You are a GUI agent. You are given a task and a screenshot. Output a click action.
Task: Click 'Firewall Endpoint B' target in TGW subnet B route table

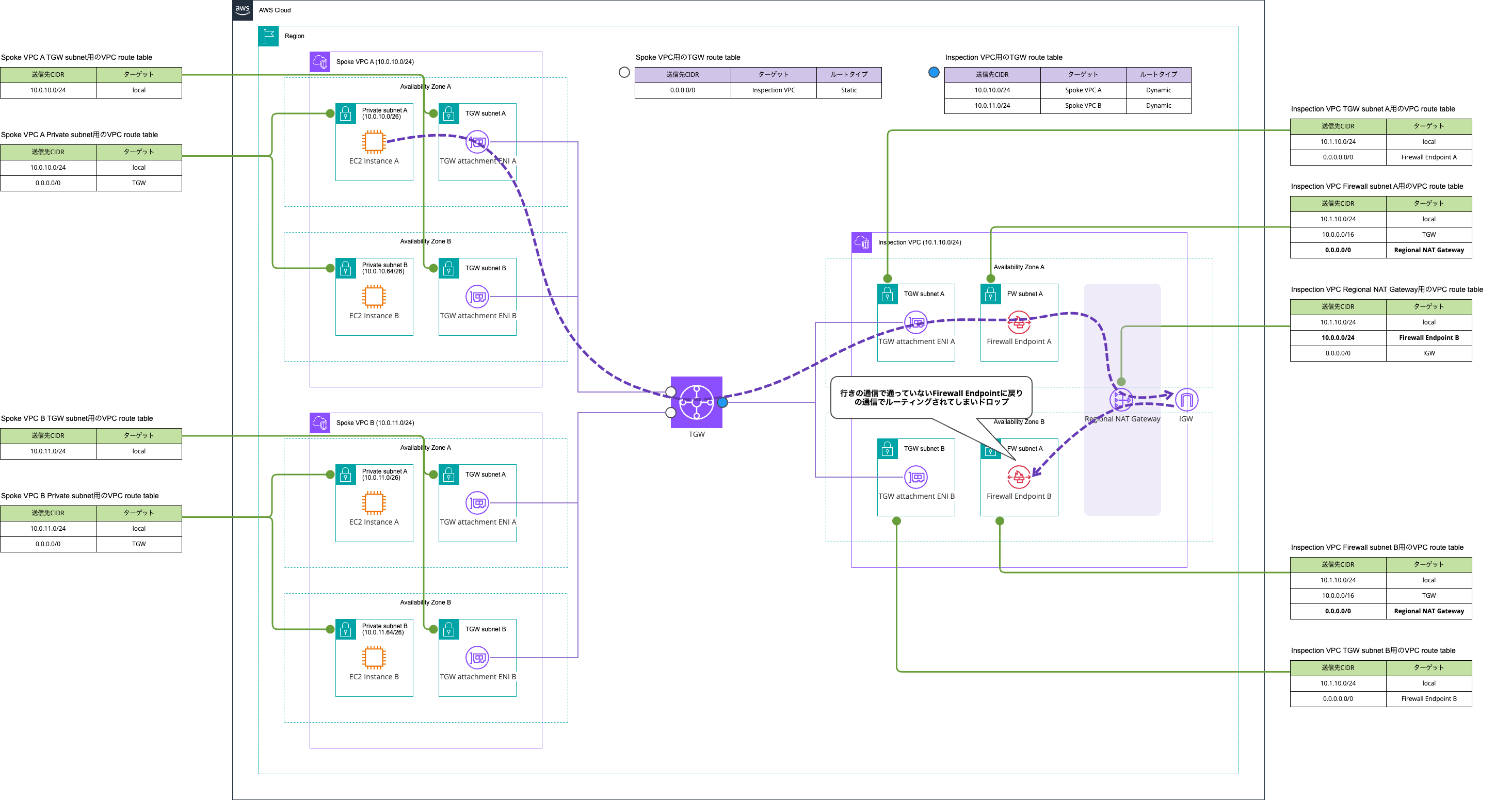[1428, 698]
